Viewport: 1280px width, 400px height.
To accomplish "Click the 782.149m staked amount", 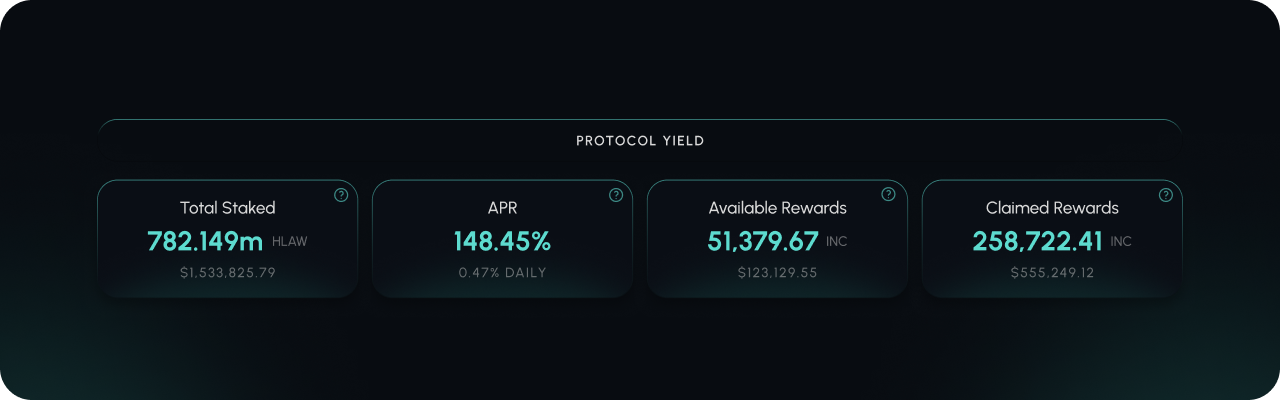I will (x=205, y=241).
